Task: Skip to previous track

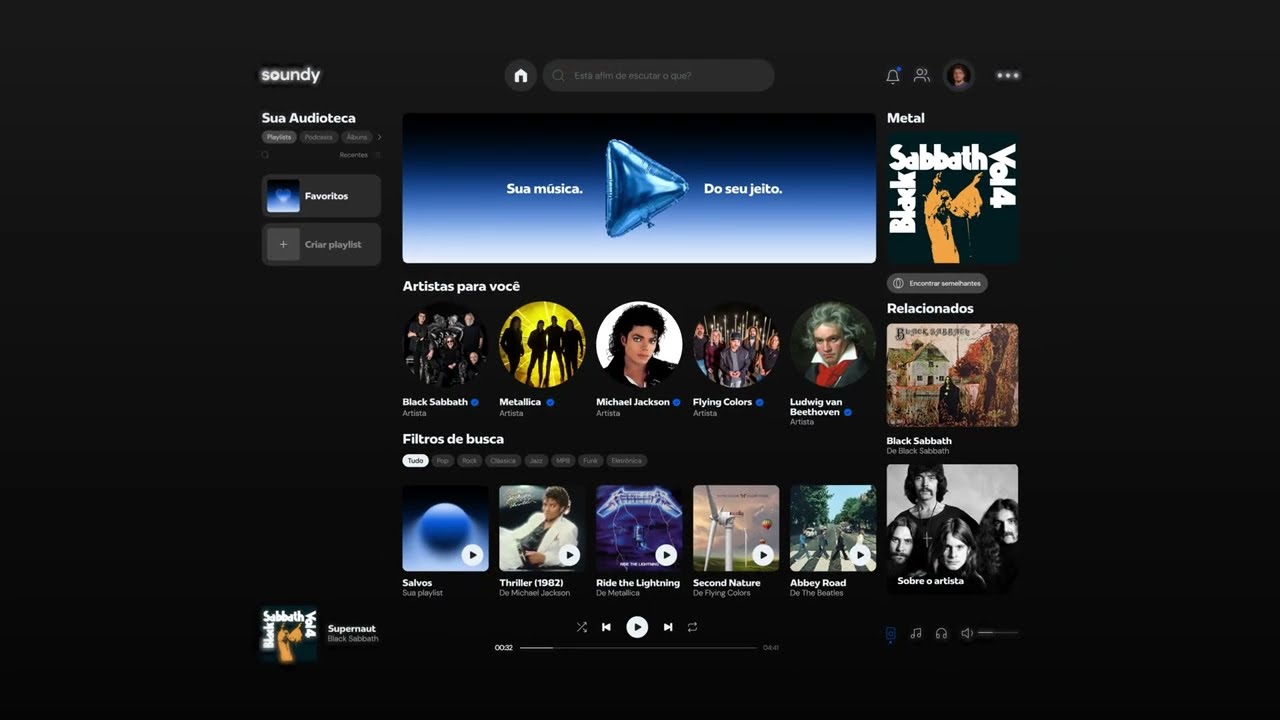Action: click(606, 627)
